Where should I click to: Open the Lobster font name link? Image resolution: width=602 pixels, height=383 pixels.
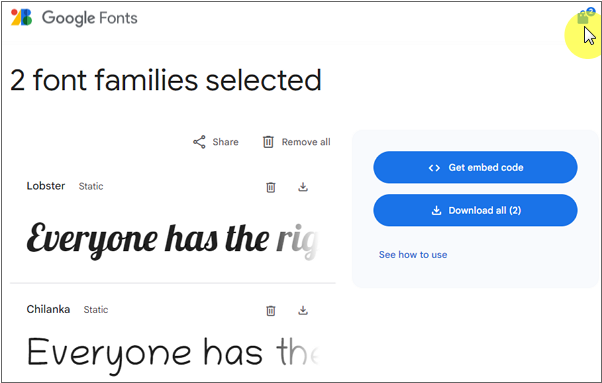46,186
